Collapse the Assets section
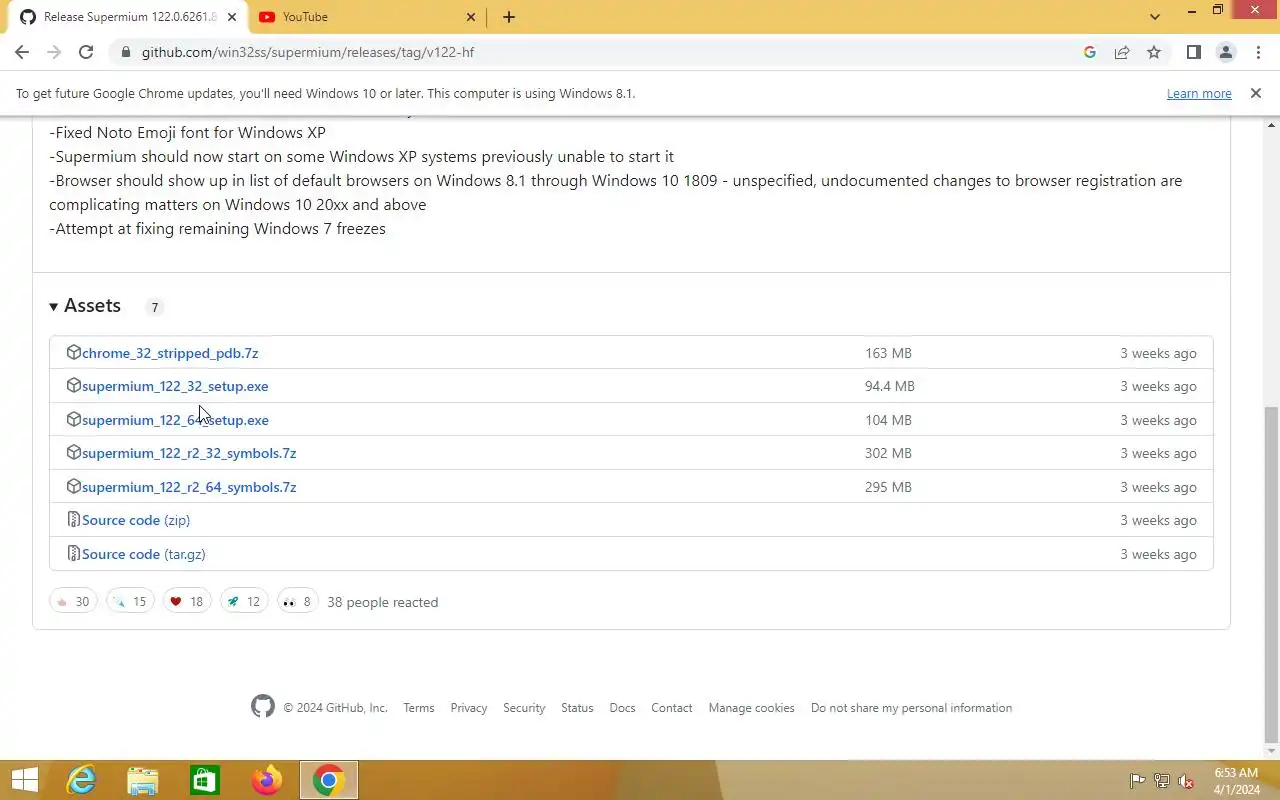Image resolution: width=1280 pixels, height=800 pixels. point(85,306)
